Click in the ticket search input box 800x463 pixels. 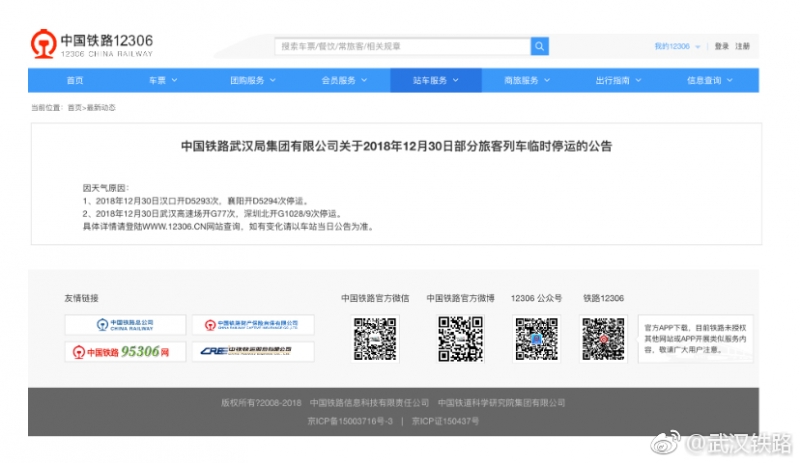coord(401,46)
